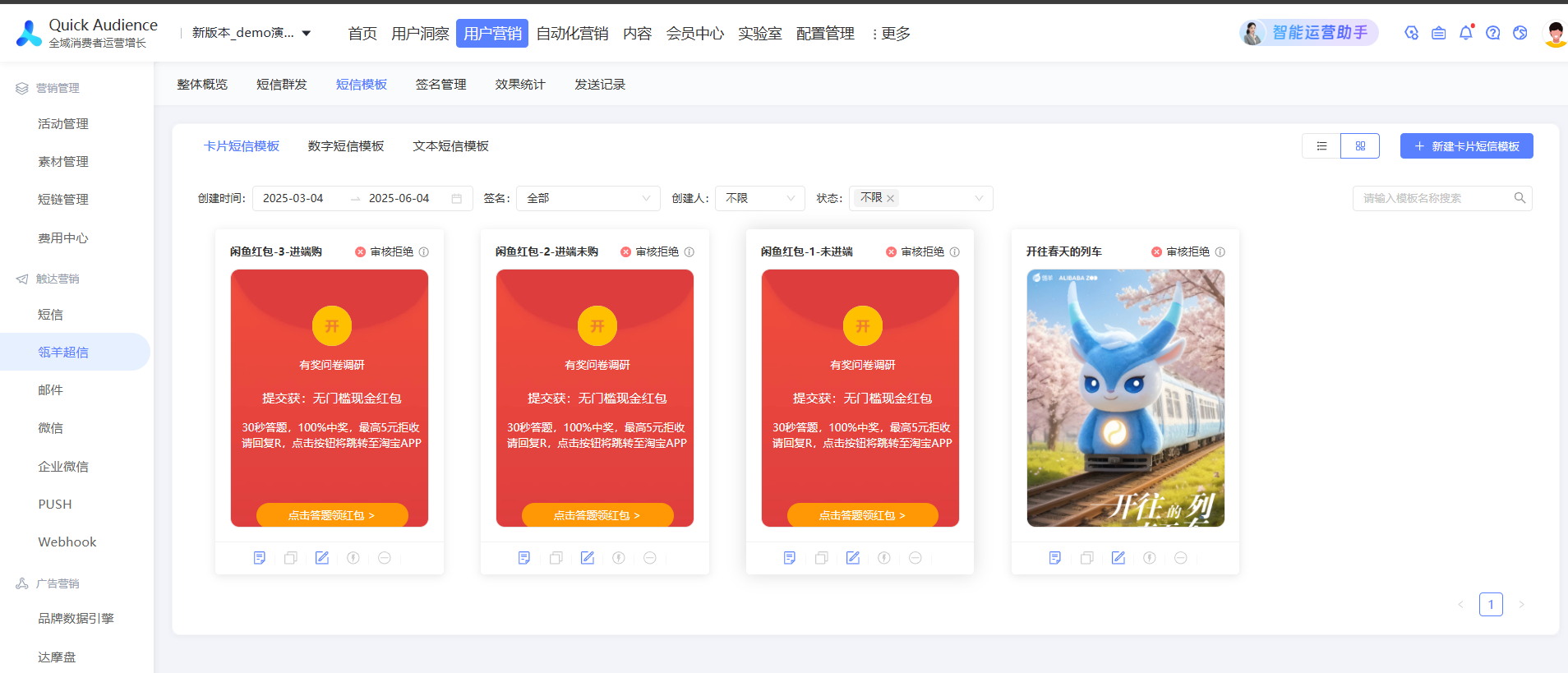Open 品牌数据引擎 in sidebar
Viewport: 1568px width, 673px height.
click(x=76, y=619)
